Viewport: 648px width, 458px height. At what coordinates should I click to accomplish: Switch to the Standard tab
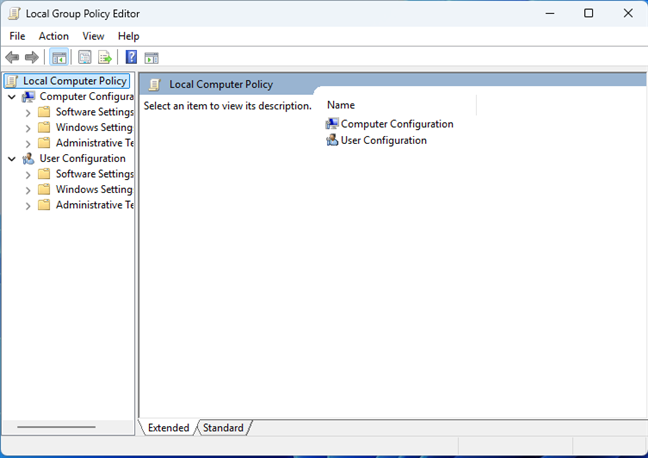[x=223, y=427]
